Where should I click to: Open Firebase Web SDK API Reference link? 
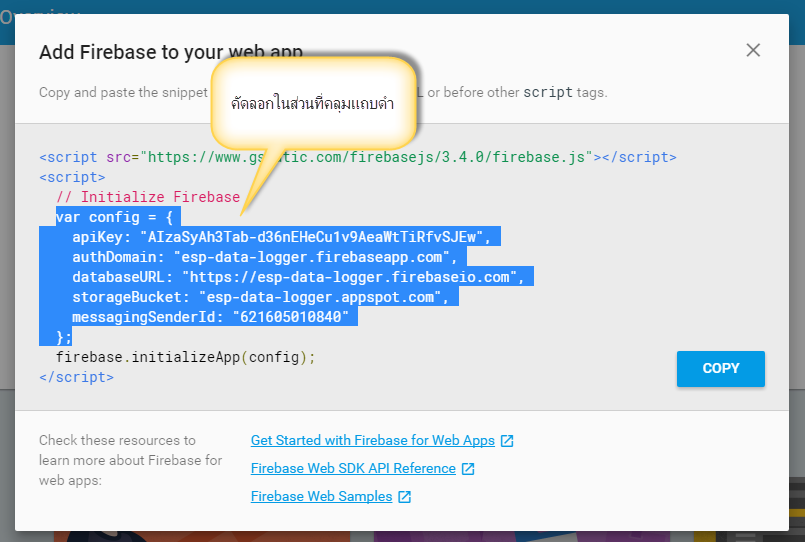click(x=353, y=469)
